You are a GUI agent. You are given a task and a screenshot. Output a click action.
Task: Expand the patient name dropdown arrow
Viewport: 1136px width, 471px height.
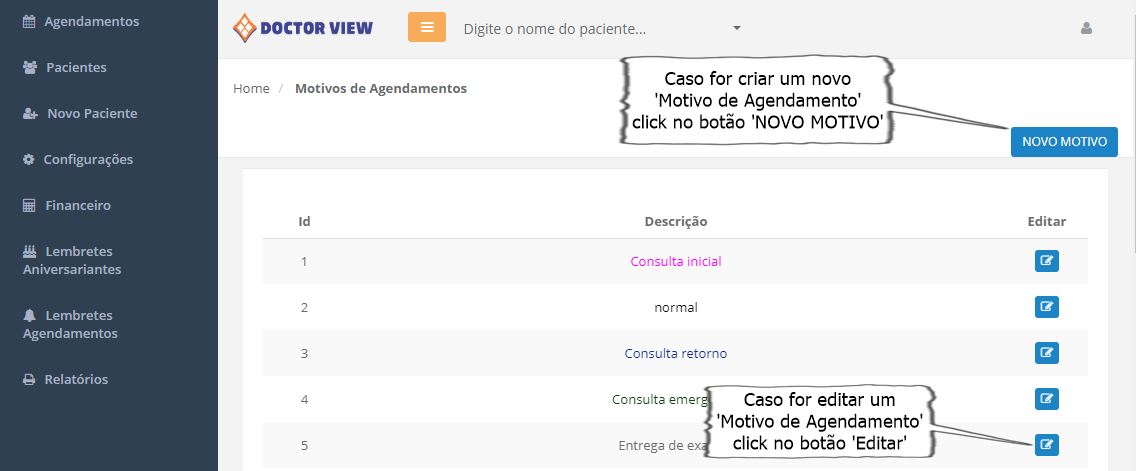[737, 28]
